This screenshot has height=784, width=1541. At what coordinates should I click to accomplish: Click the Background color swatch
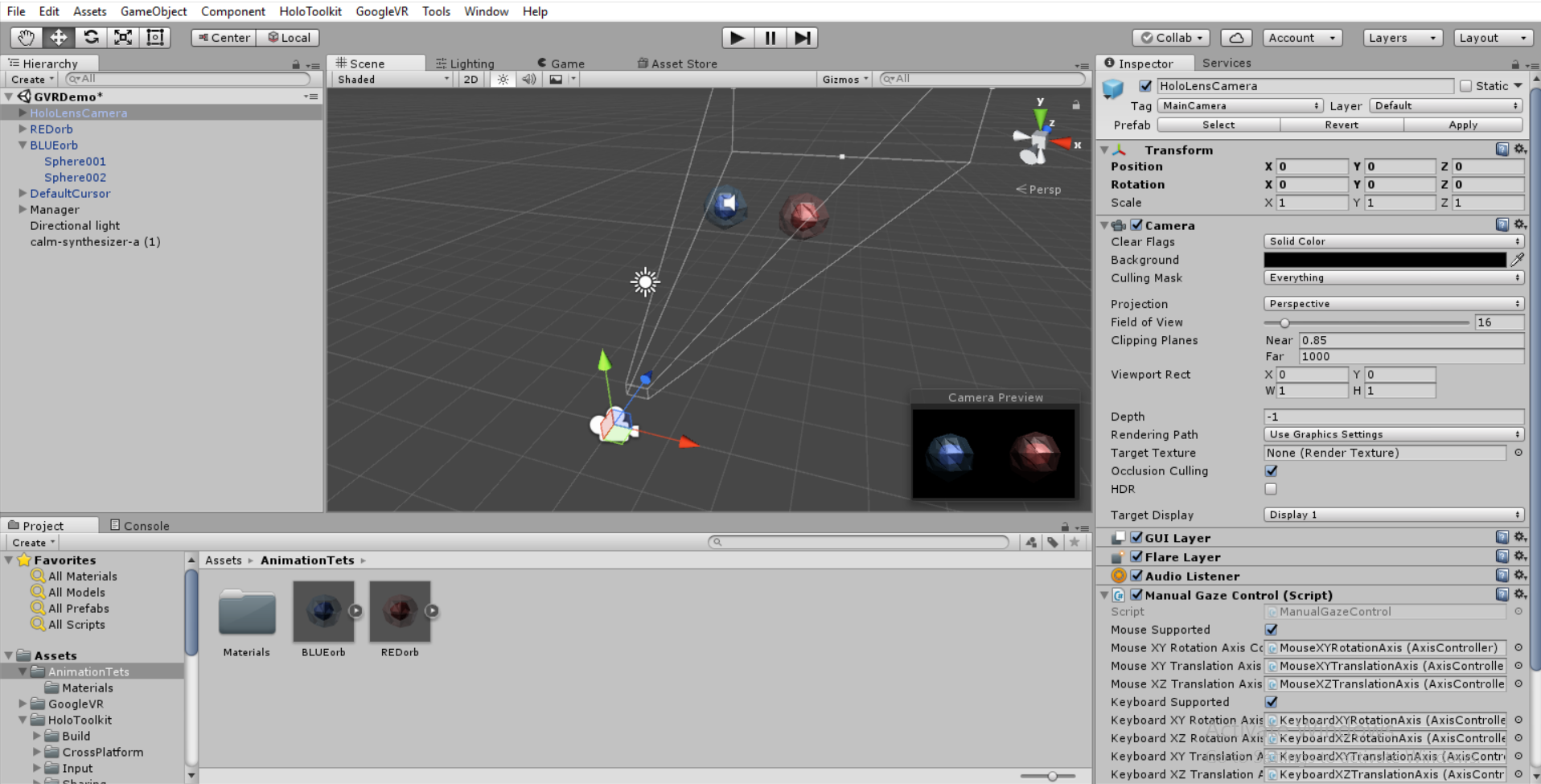point(1384,260)
